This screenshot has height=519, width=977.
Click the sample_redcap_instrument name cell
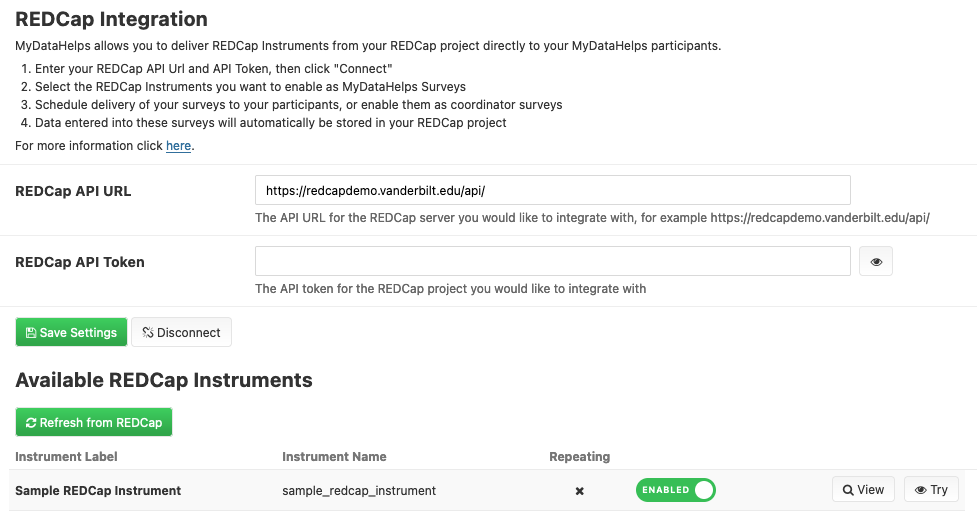359,491
